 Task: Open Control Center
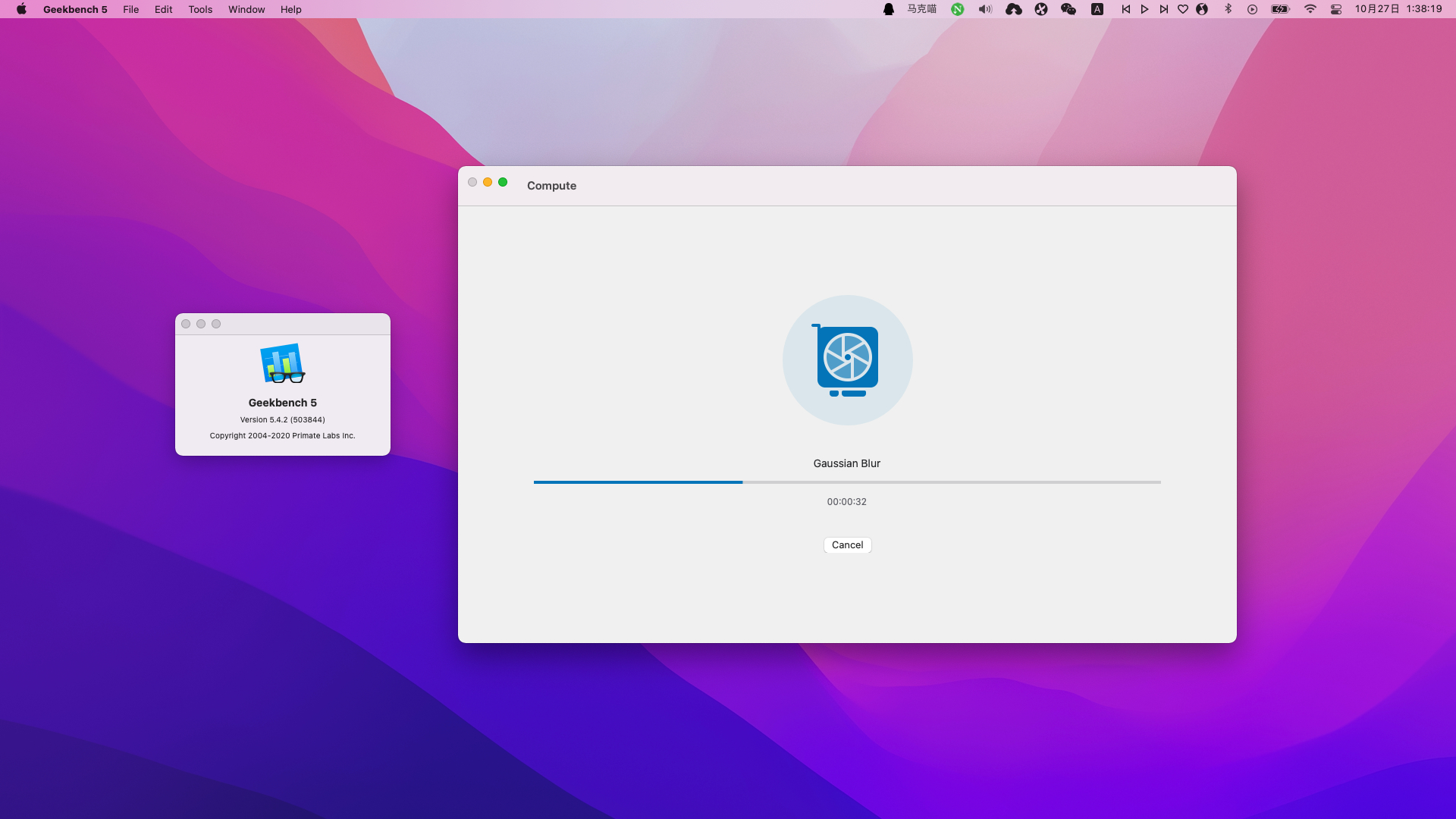pos(1336,9)
